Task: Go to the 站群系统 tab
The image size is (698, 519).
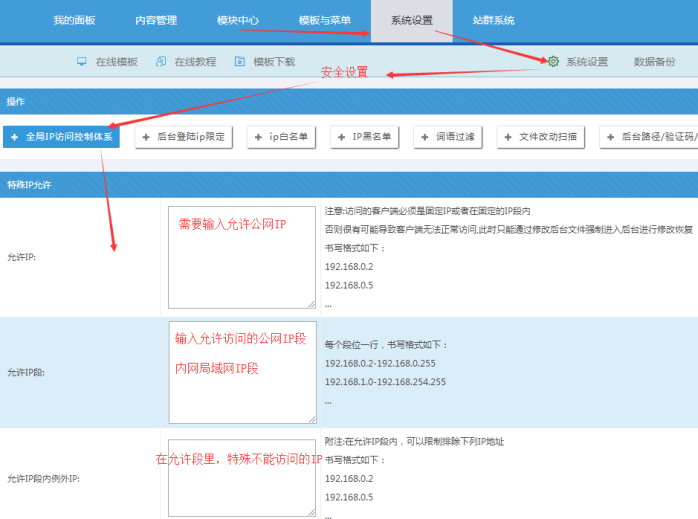Action: pos(494,20)
